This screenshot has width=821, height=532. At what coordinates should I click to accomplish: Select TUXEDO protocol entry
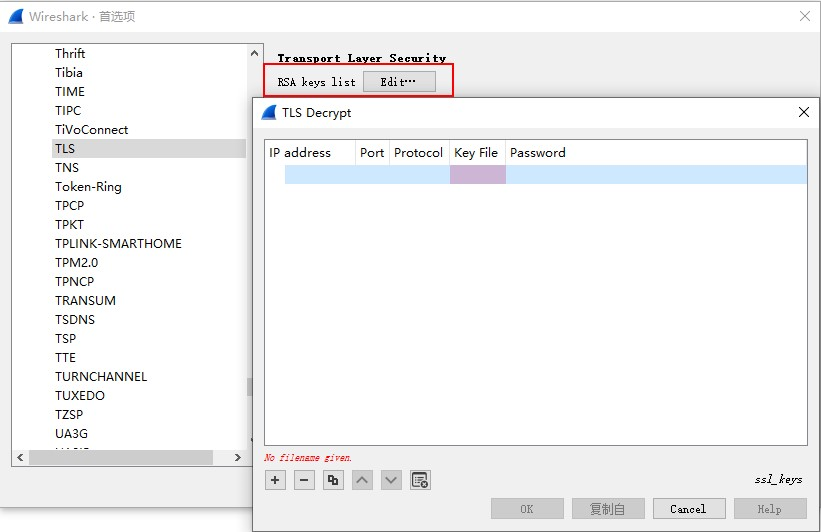(80, 396)
